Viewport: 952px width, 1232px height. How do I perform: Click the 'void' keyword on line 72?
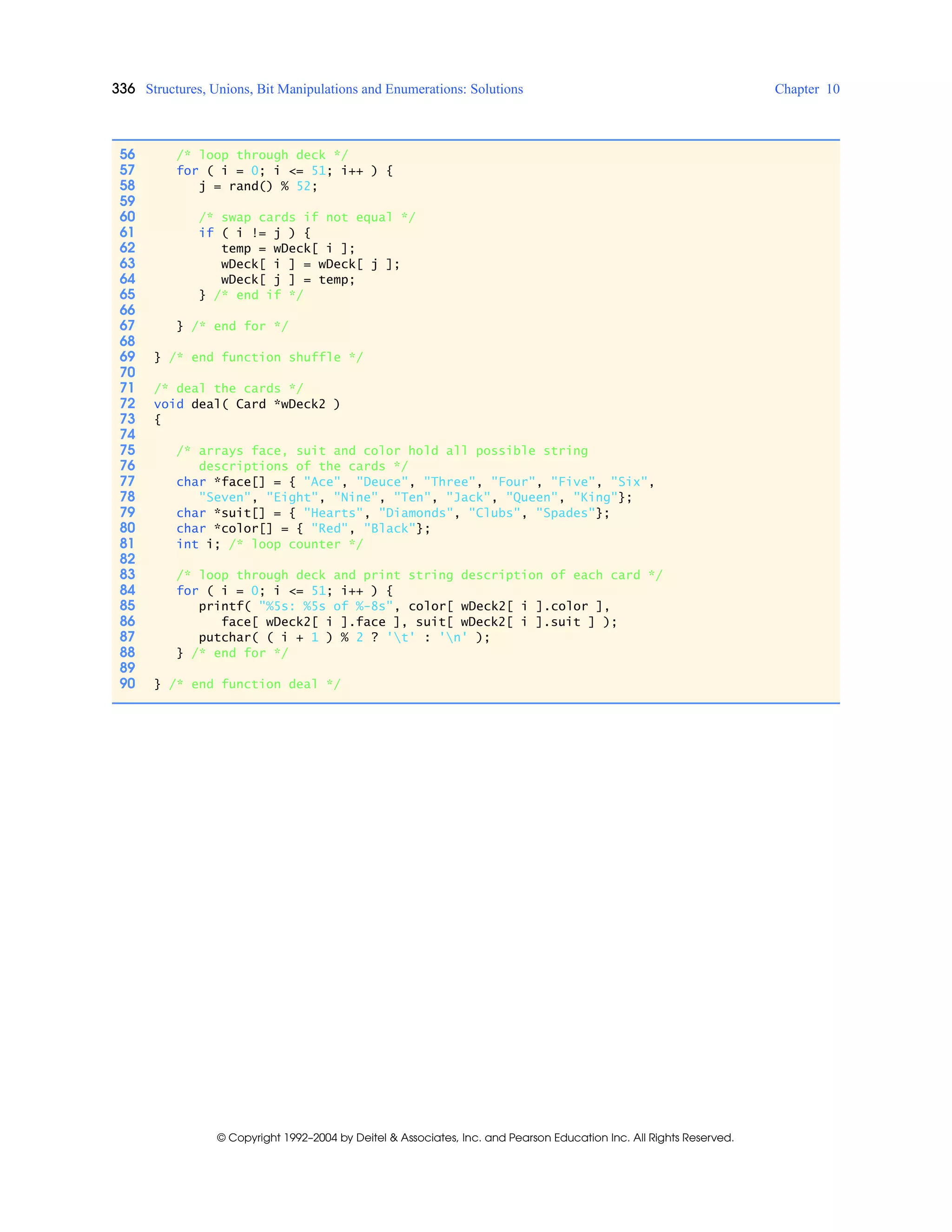click(x=169, y=404)
